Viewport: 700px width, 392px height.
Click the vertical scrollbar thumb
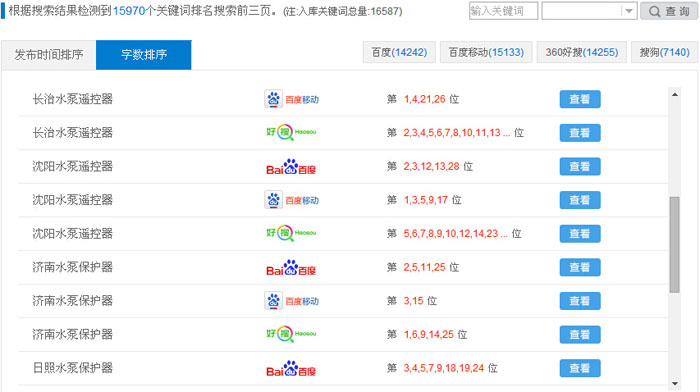tap(675, 245)
